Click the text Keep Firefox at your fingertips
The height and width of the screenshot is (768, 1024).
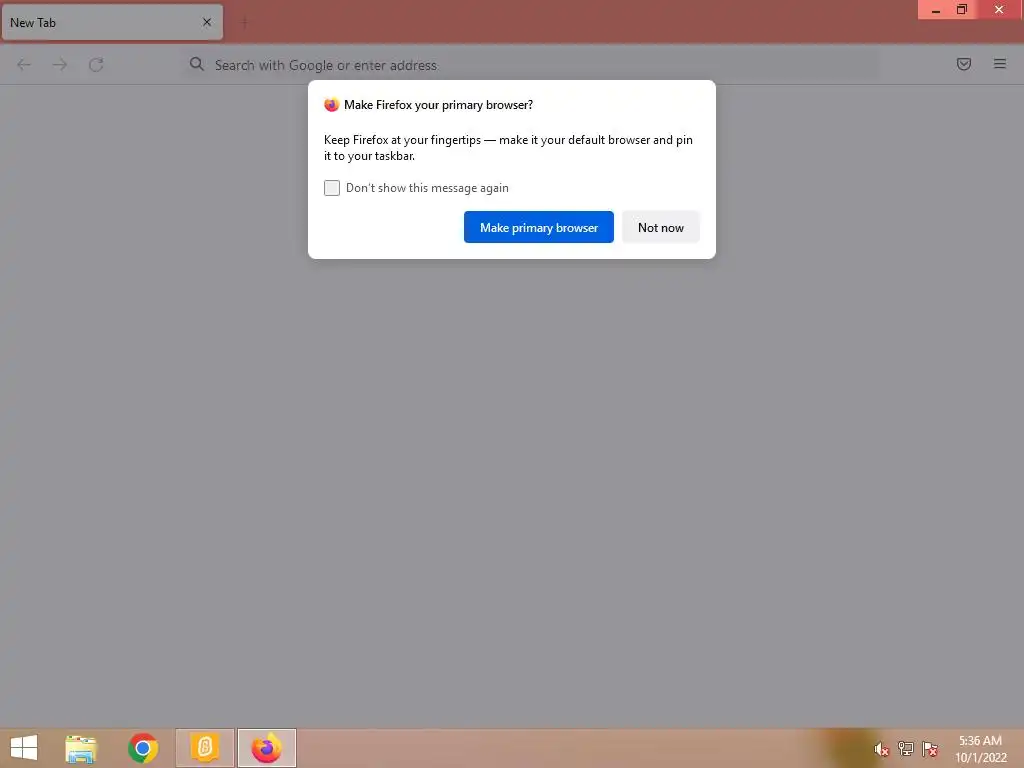coord(402,140)
